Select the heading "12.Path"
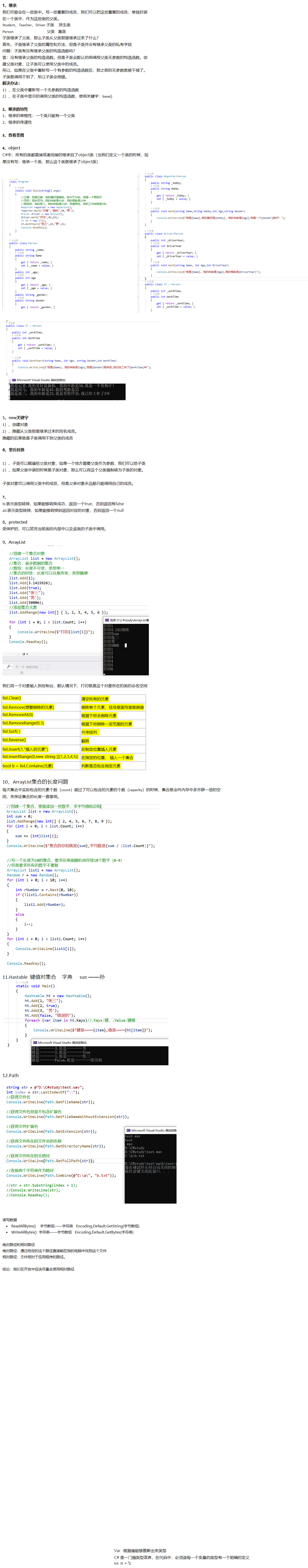This screenshot has height=1568, width=308. [x=10, y=1076]
